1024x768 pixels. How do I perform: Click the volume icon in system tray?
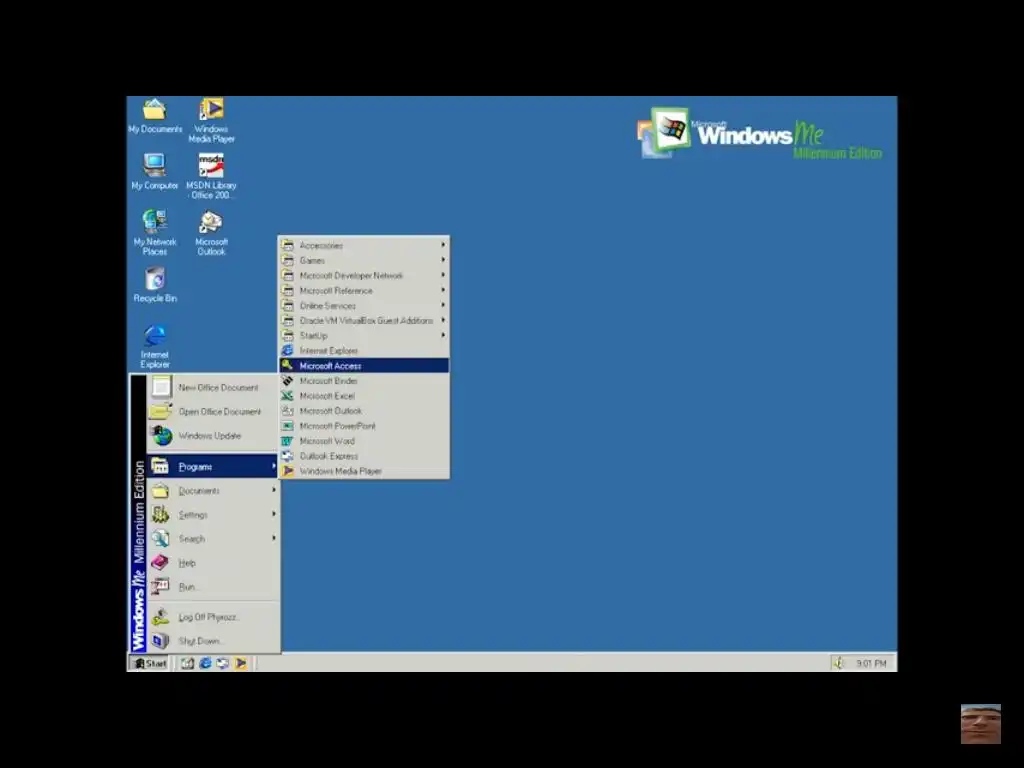(839, 664)
